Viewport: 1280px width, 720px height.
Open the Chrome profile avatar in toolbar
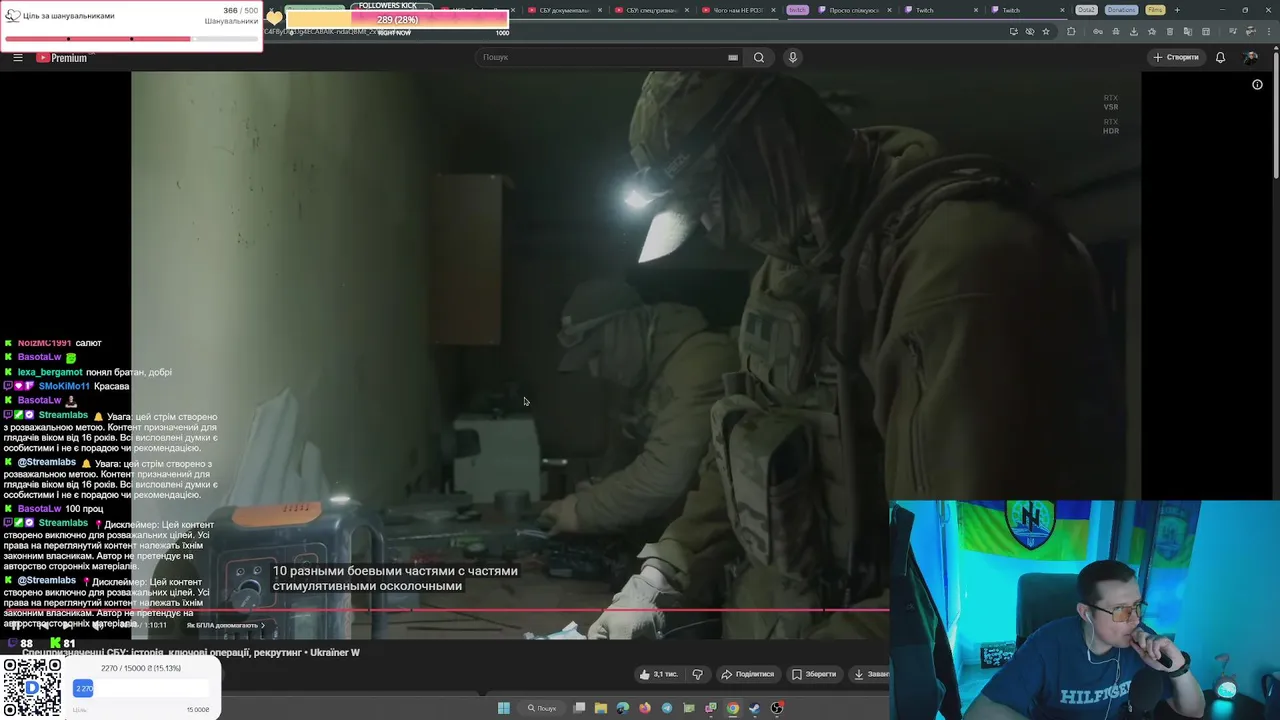[1251, 31]
